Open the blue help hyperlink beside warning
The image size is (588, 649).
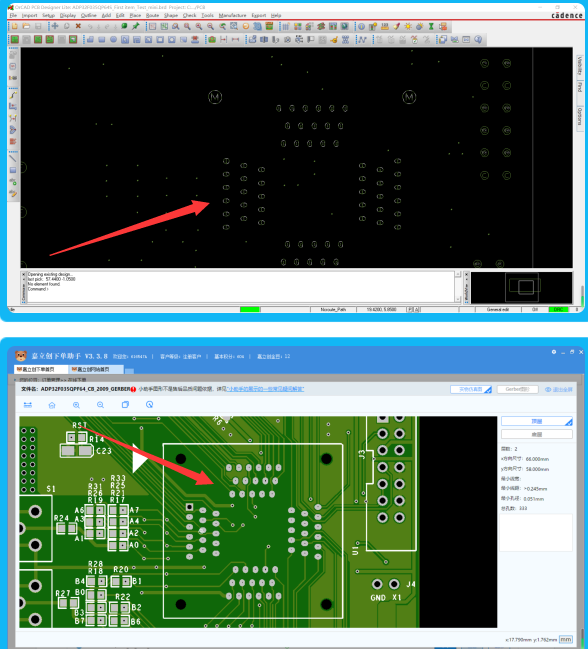point(266,389)
